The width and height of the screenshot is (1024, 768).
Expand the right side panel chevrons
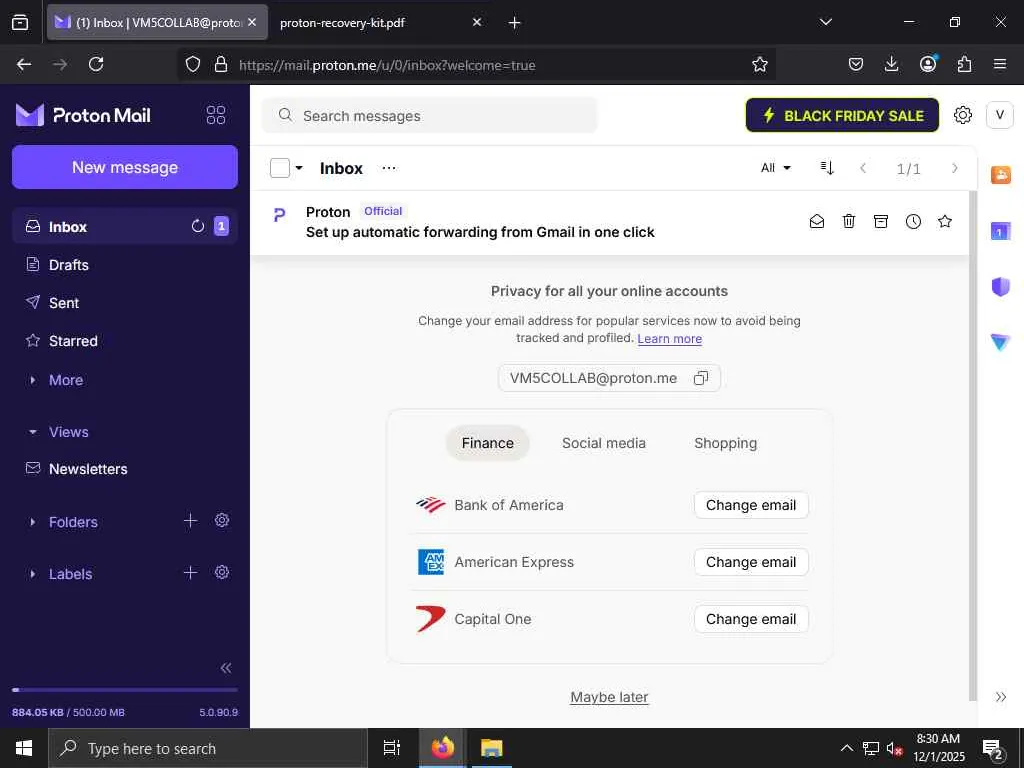tap(1000, 697)
